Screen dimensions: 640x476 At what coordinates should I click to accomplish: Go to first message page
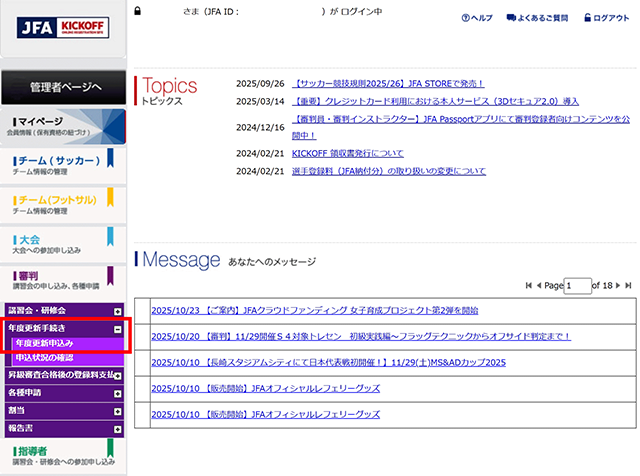click(x=529, y=286)
